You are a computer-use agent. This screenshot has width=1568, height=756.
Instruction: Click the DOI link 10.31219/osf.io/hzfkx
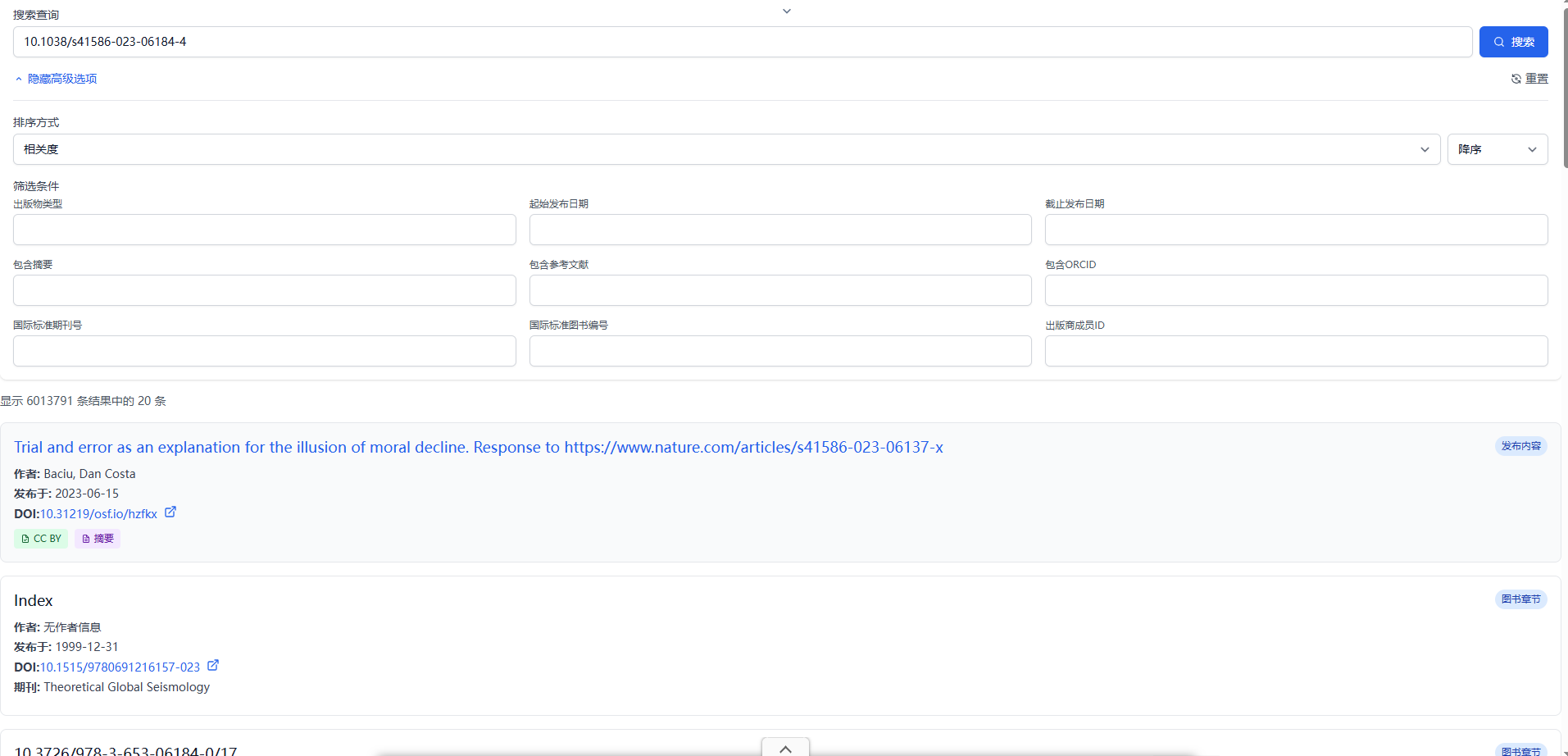(x=98, y=513)
